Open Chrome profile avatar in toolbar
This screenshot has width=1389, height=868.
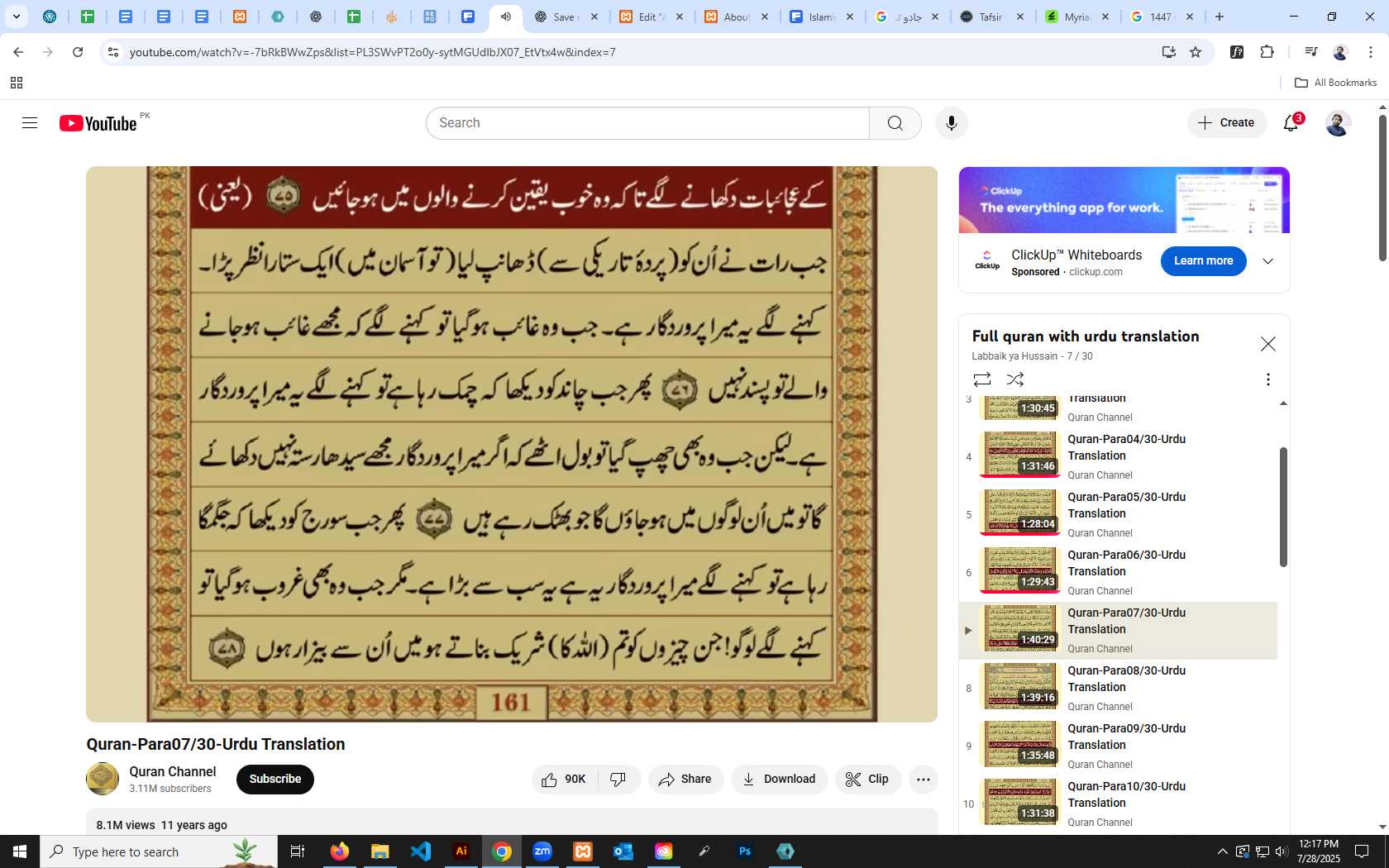point(1340,52)
